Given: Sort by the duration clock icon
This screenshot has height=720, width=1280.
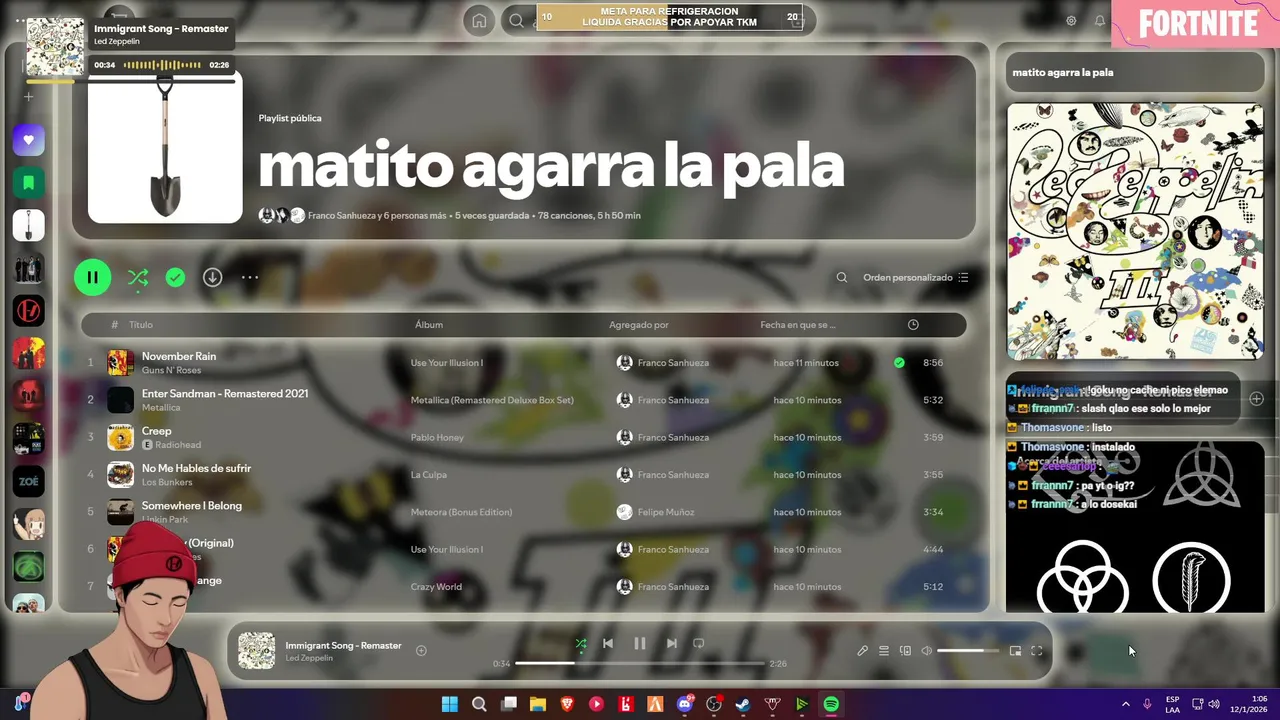Looking at the screenshot, I should 913,324.
